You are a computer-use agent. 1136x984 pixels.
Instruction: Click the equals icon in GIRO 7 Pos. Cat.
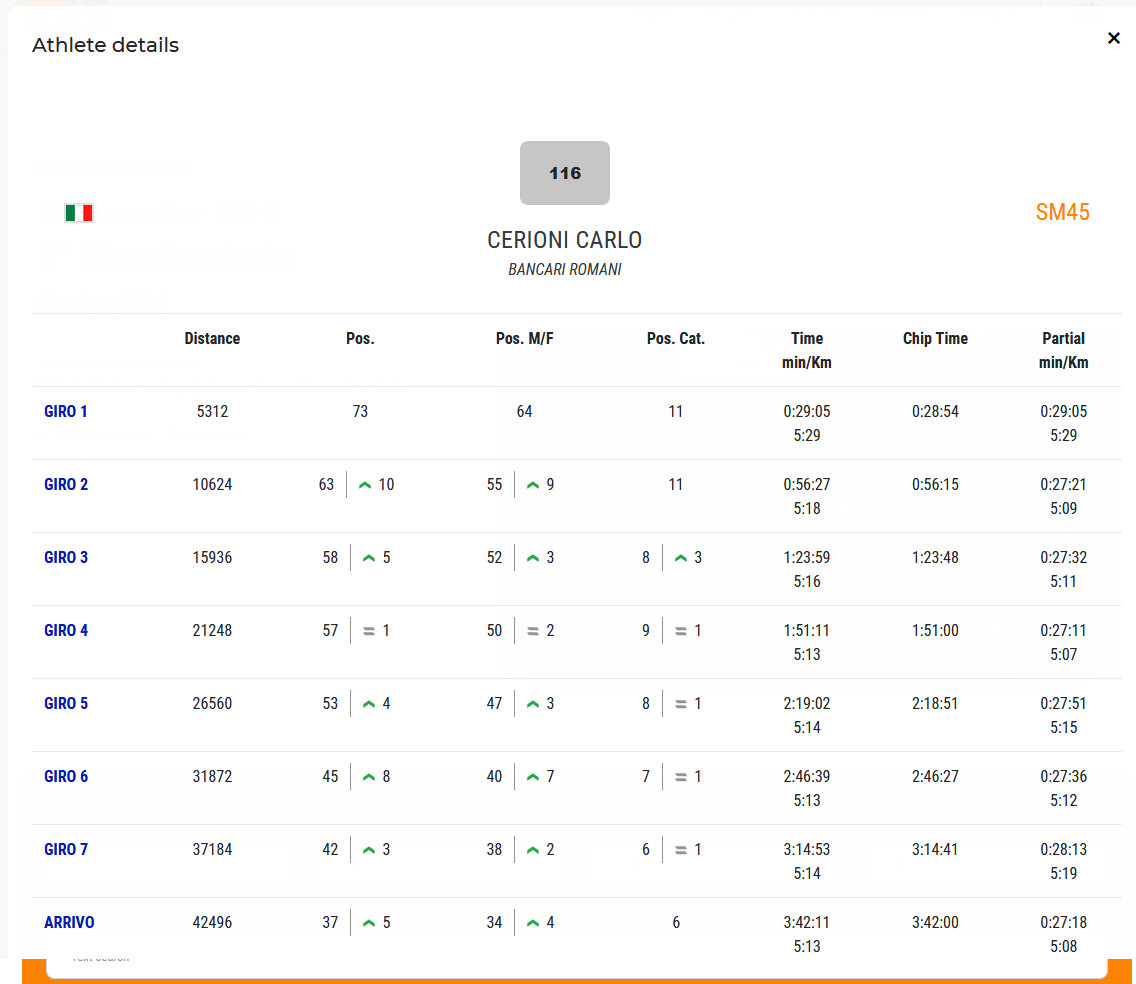[x=681, y=850]
